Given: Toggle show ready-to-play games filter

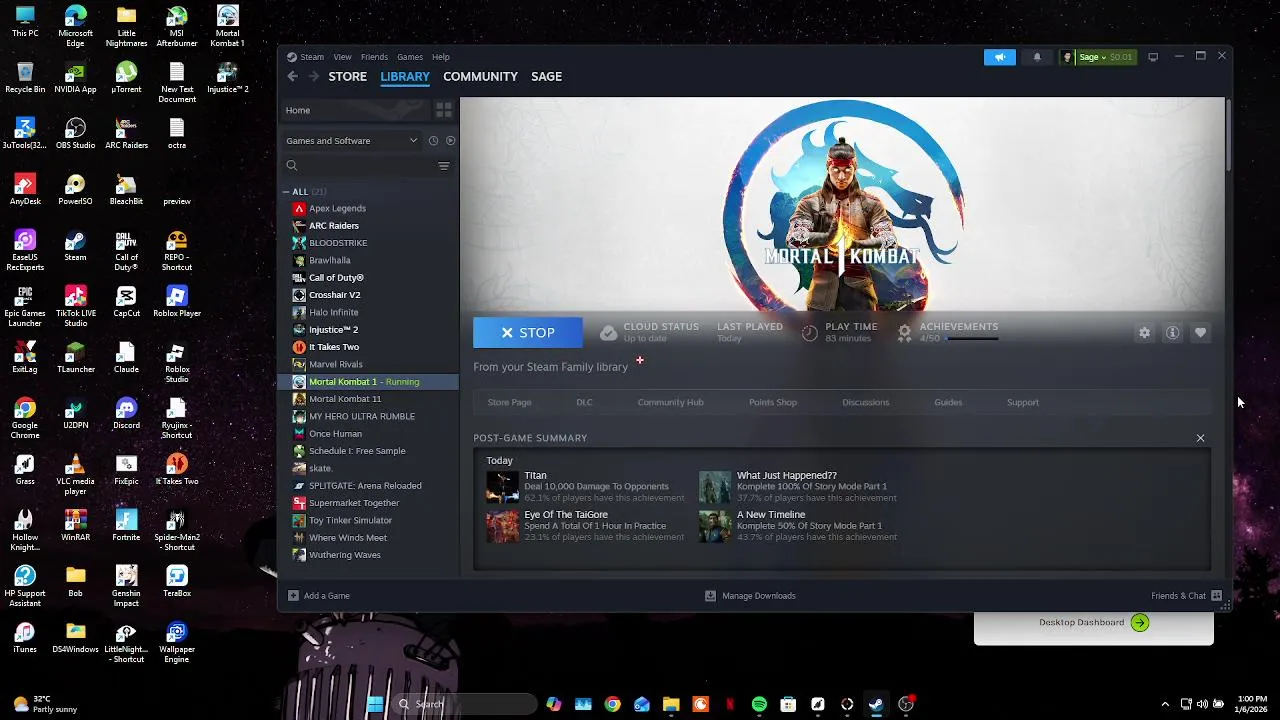Looking at the screenshot, I should click(x=450, y=141).
